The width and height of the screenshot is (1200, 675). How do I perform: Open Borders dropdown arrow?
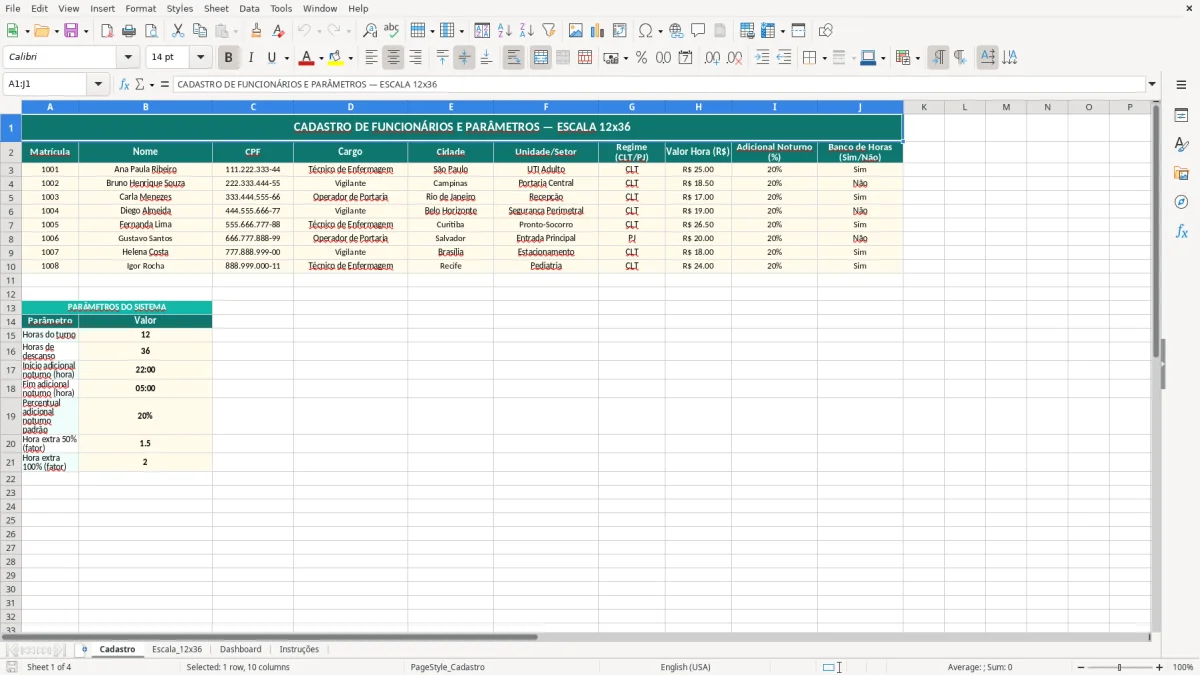tap(824, 58)
